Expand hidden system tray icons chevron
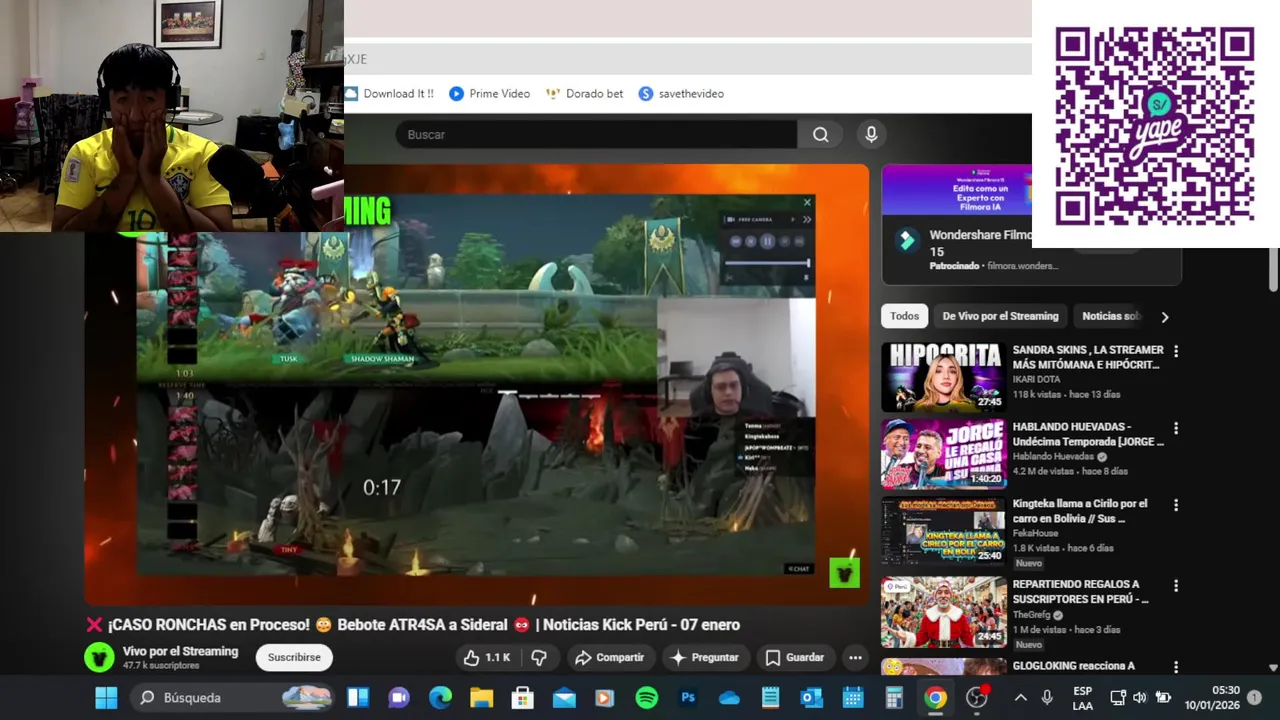 click(1020, 698)
